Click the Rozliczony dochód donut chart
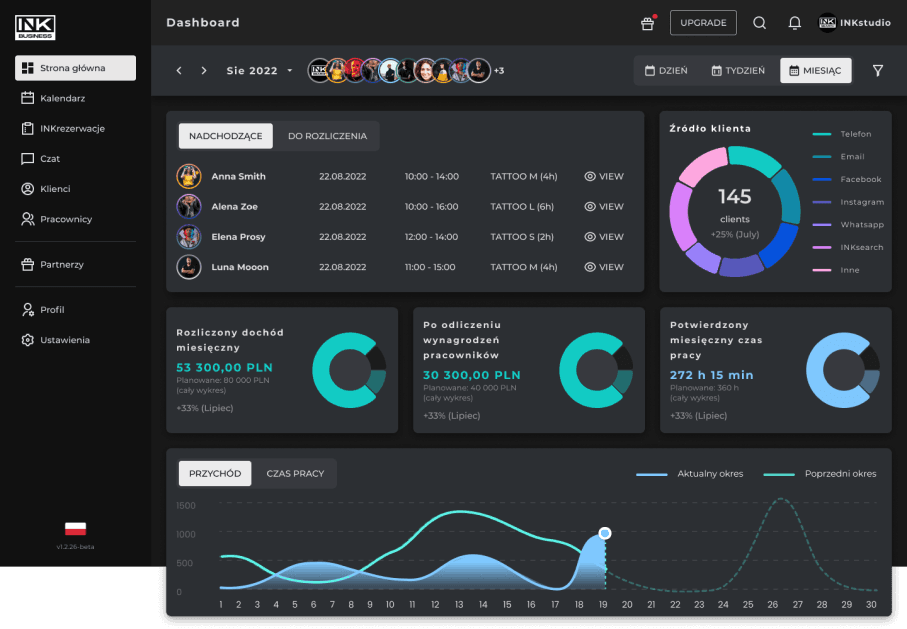 point(349,370)
